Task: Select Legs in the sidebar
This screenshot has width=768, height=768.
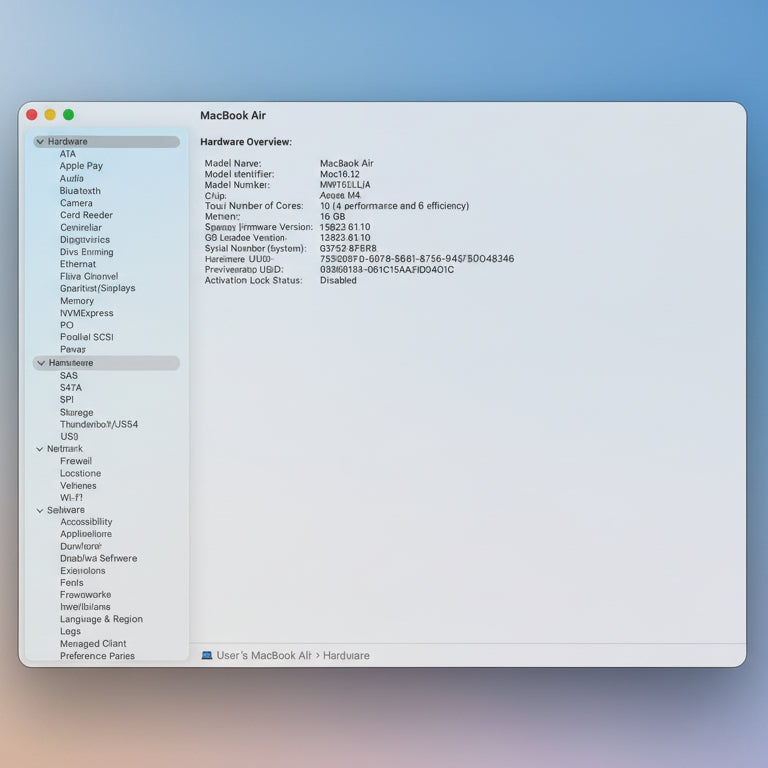Action: (x=70, y=631)
